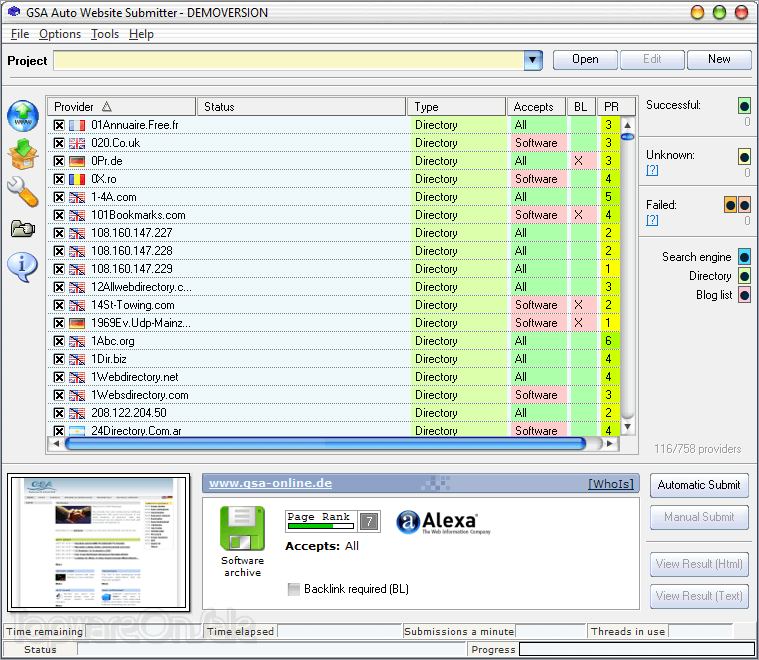Click the vertical scrollbar down arrow
This screenshot has height=660, width=759.
tap(627, 427)
